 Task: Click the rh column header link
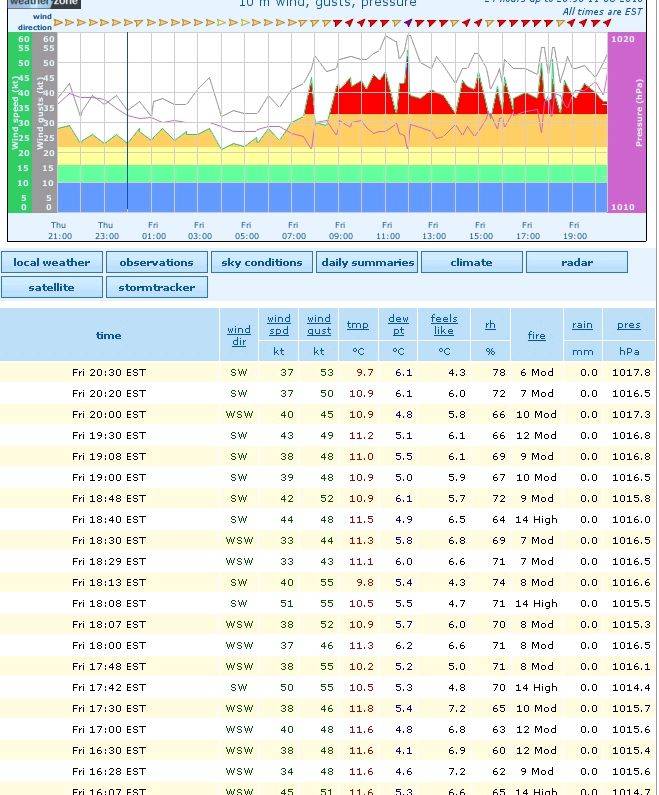point(491,324)
